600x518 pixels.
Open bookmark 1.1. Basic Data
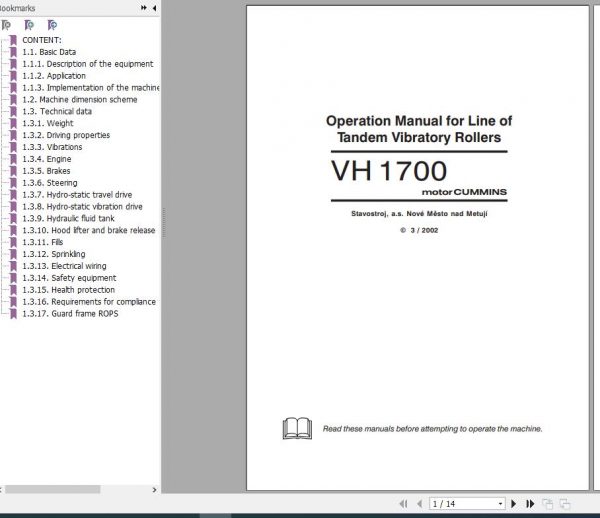(49, 52)
